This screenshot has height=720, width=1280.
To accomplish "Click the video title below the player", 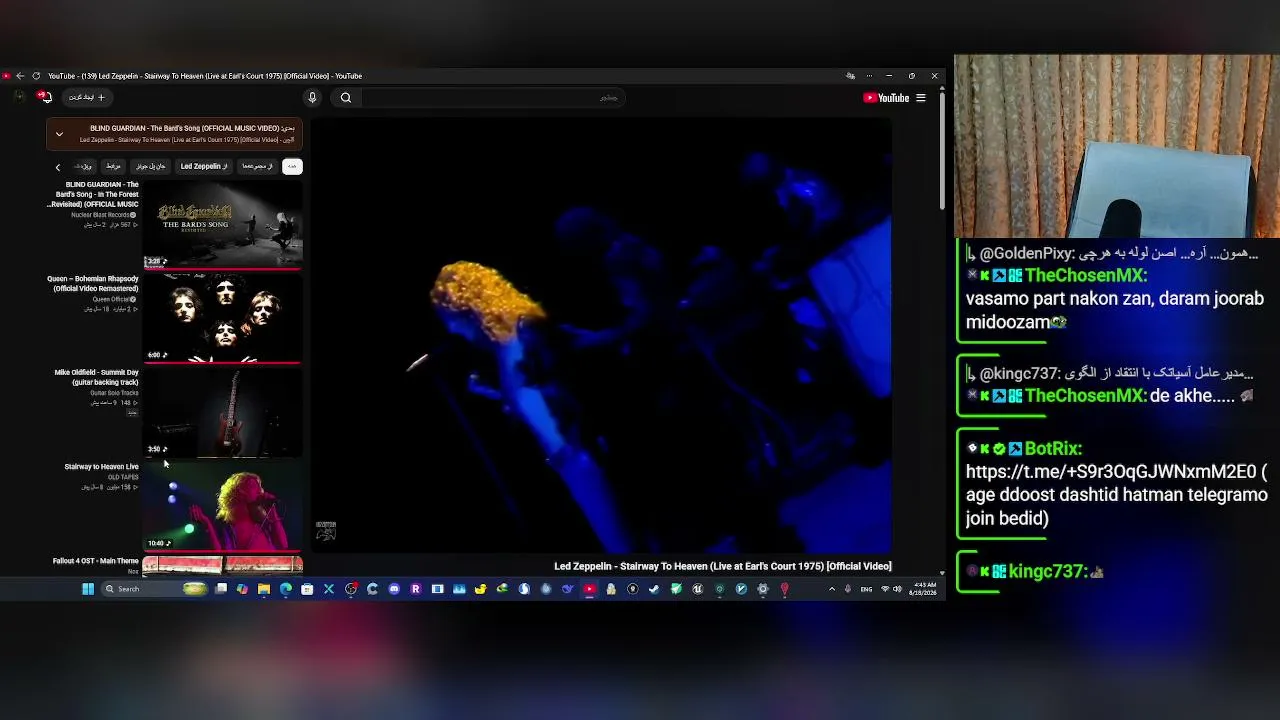I will (x=722, y=566).
